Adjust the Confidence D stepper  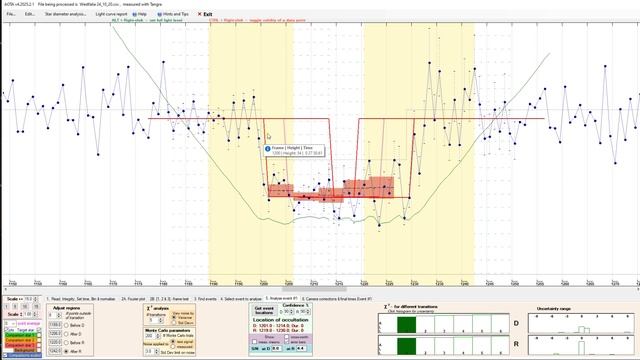[291, 311]
